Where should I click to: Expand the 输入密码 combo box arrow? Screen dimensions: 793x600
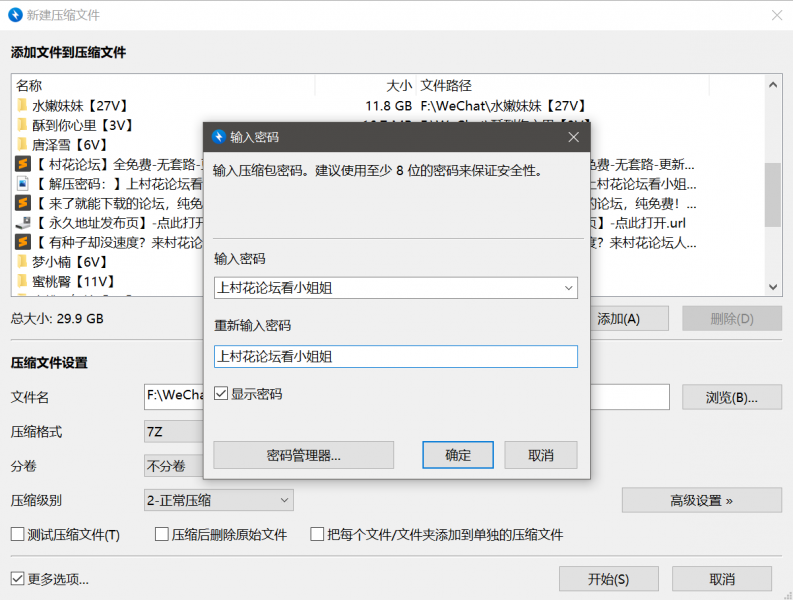[568, 288]
